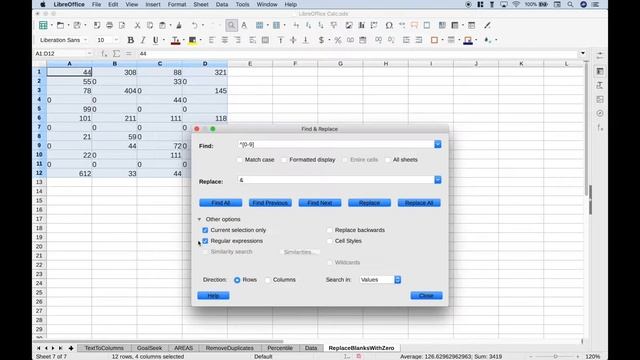Click the Close button in dialog

[427, 296]
